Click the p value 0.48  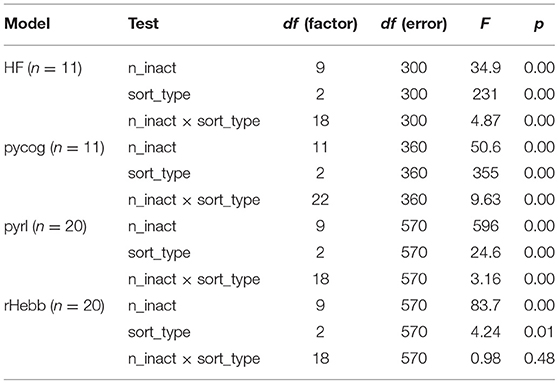point(539,358)
